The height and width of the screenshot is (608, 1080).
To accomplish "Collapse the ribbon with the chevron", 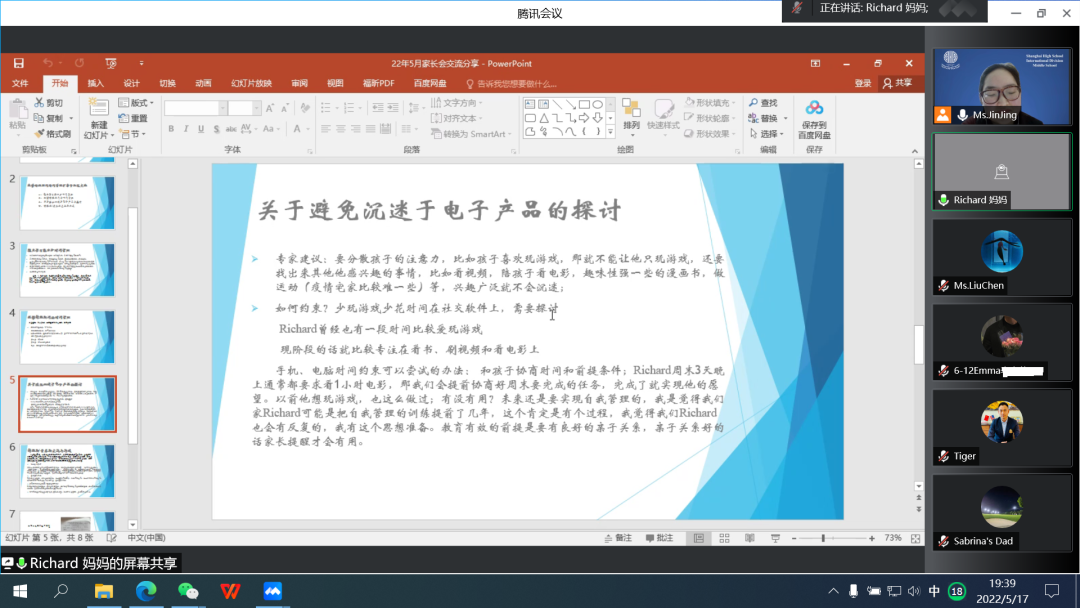I will point(915,151).
